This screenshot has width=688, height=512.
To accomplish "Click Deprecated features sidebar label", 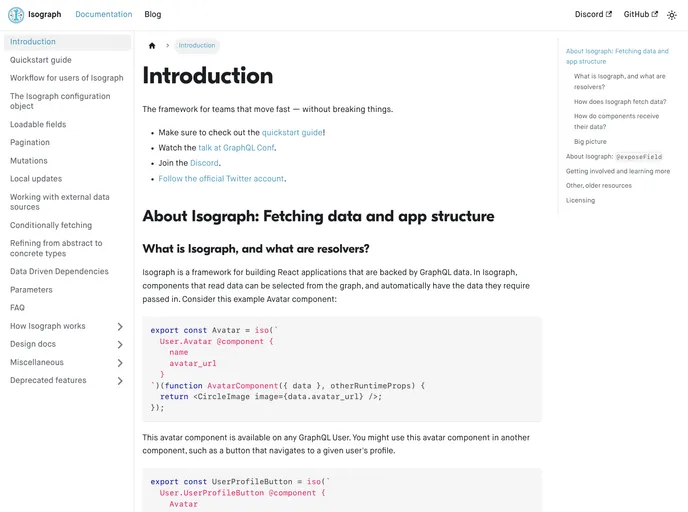I will click(x=48, y=381).
